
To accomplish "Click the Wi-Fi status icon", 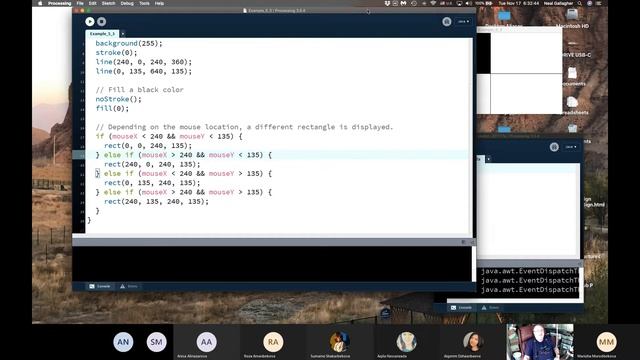I will point(433,3).
